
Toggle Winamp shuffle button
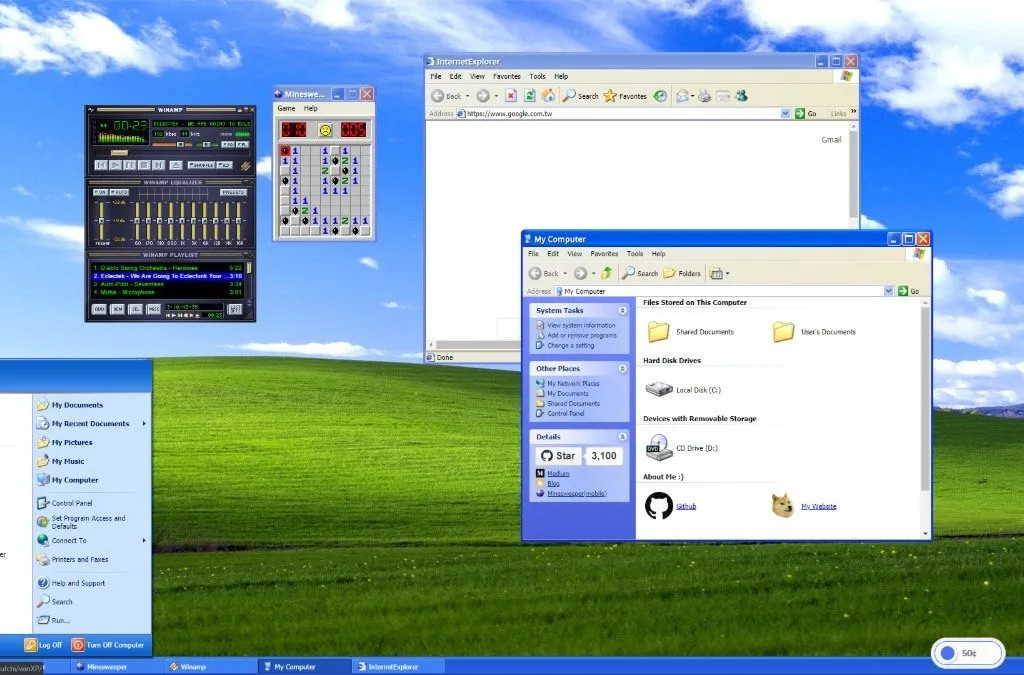pos(201,165)
